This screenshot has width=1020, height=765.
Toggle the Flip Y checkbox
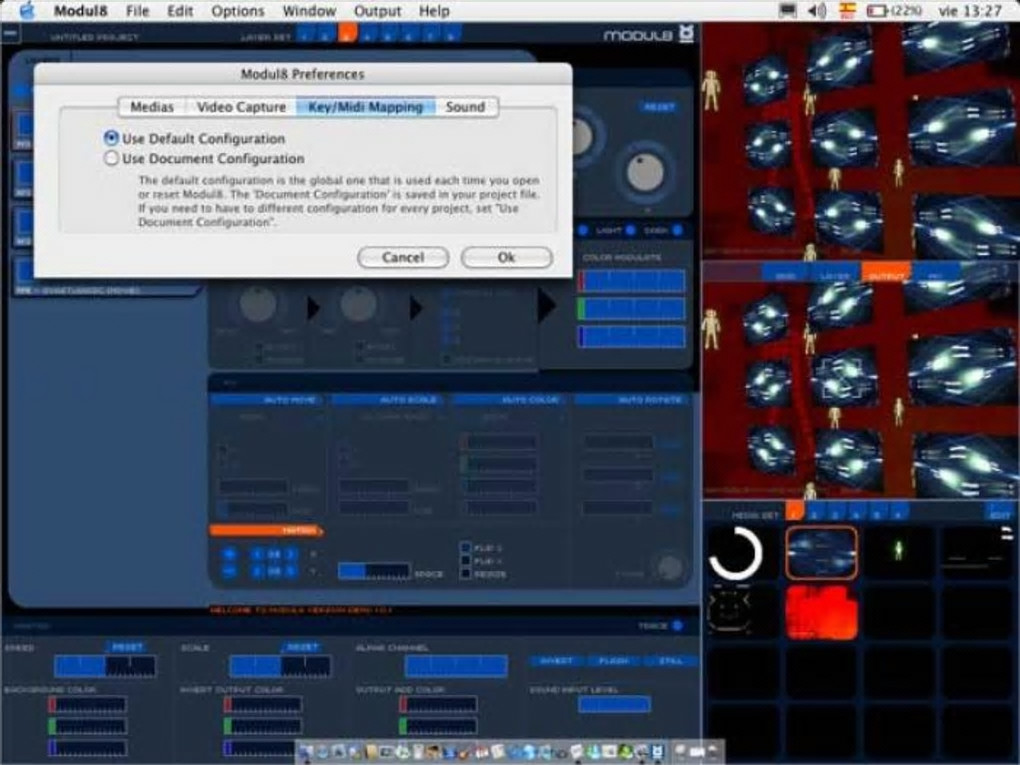click(466, 561)
